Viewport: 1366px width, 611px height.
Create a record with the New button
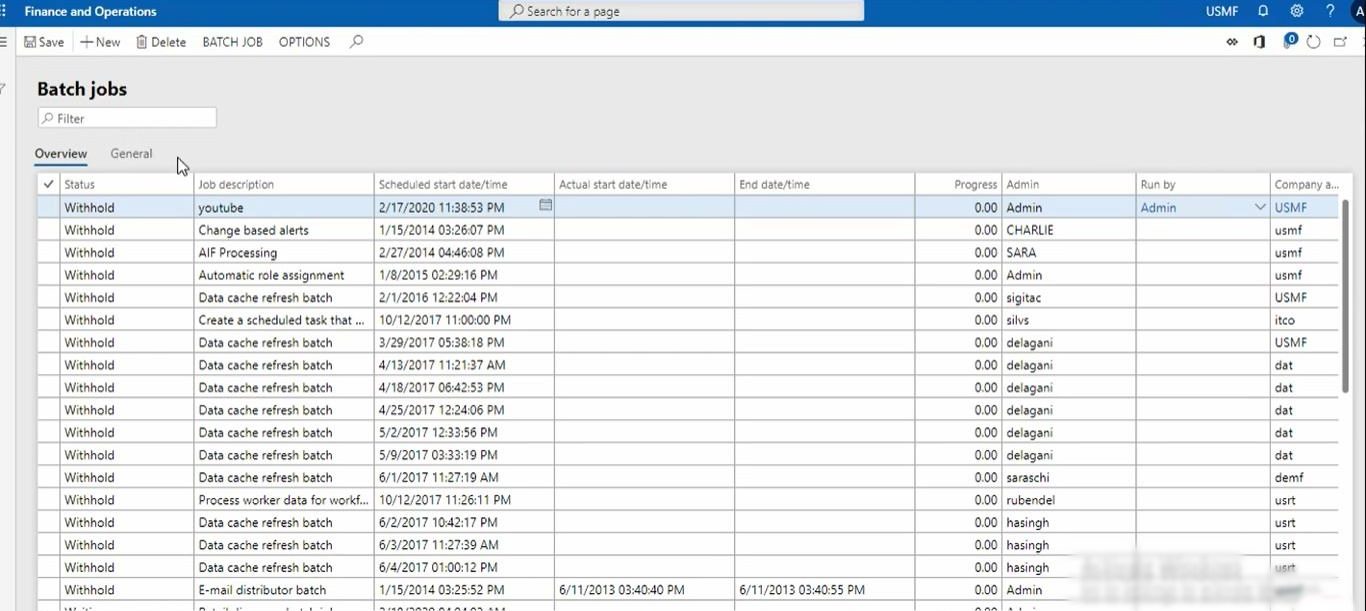pos(99,42)
